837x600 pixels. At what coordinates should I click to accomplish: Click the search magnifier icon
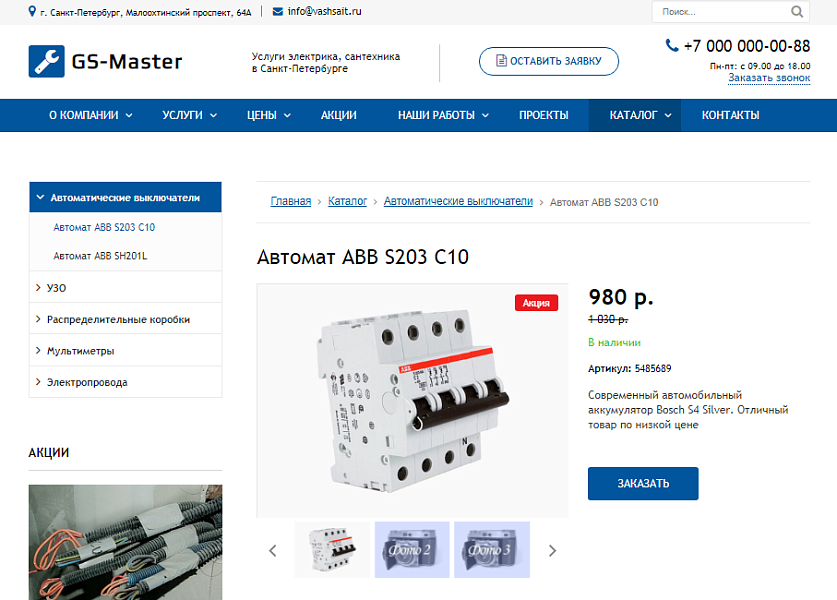click(797, 11)
